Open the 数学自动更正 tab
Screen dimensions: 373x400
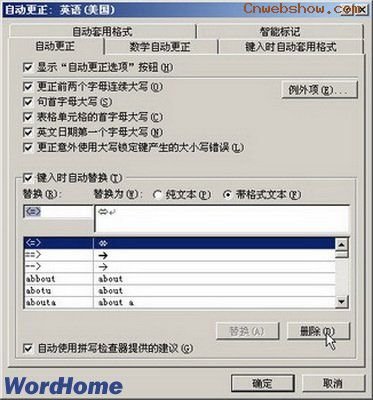(x=160, y=47)
